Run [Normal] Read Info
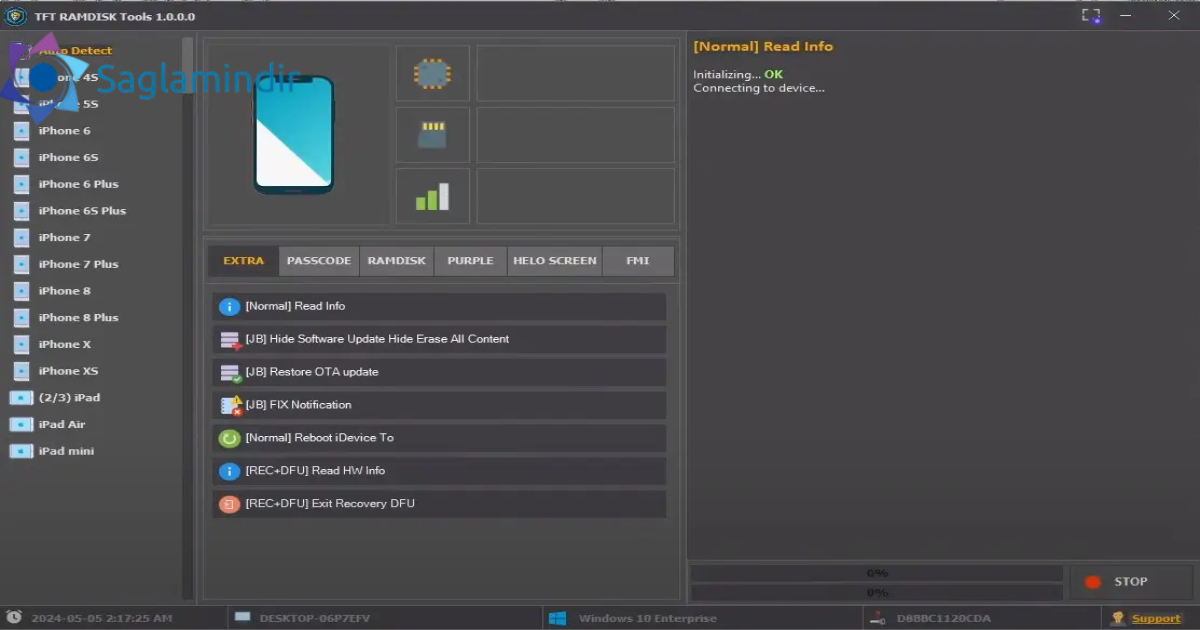Screen dimensions: 1200x630 (439, 307)
